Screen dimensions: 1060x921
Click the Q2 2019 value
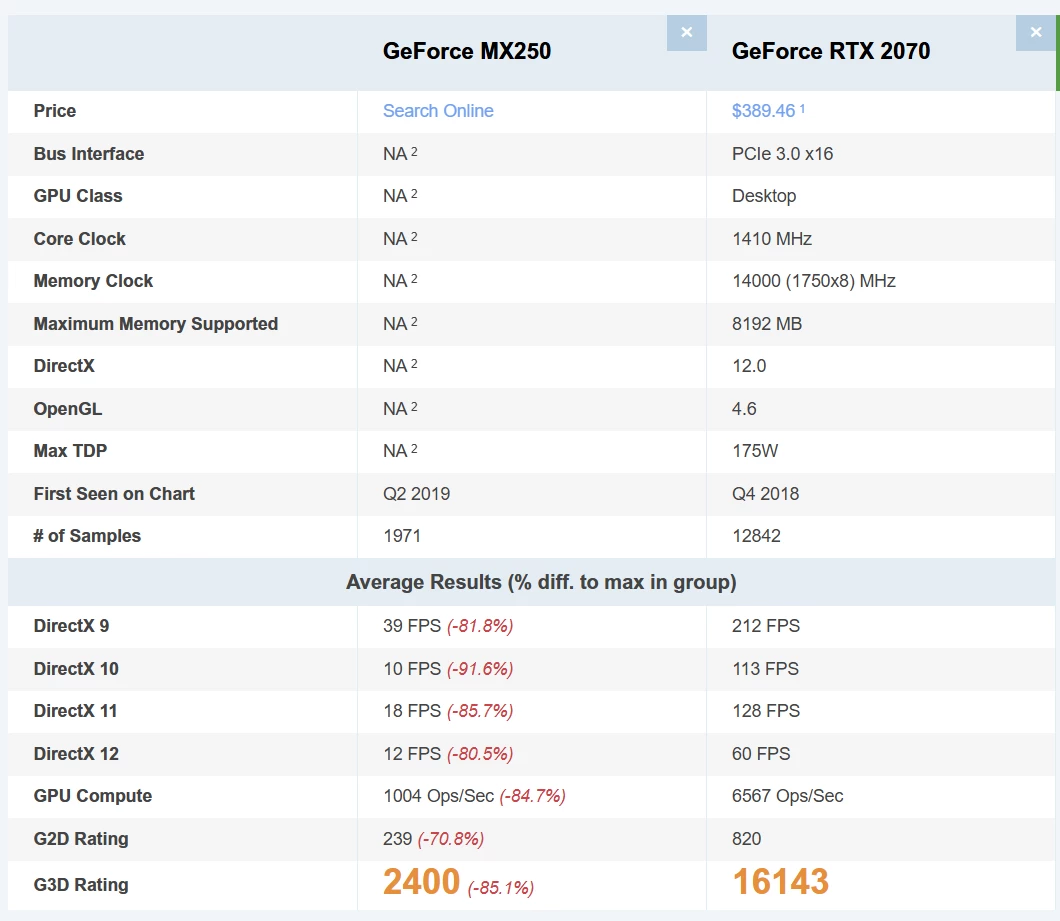[x=416, y=494]
